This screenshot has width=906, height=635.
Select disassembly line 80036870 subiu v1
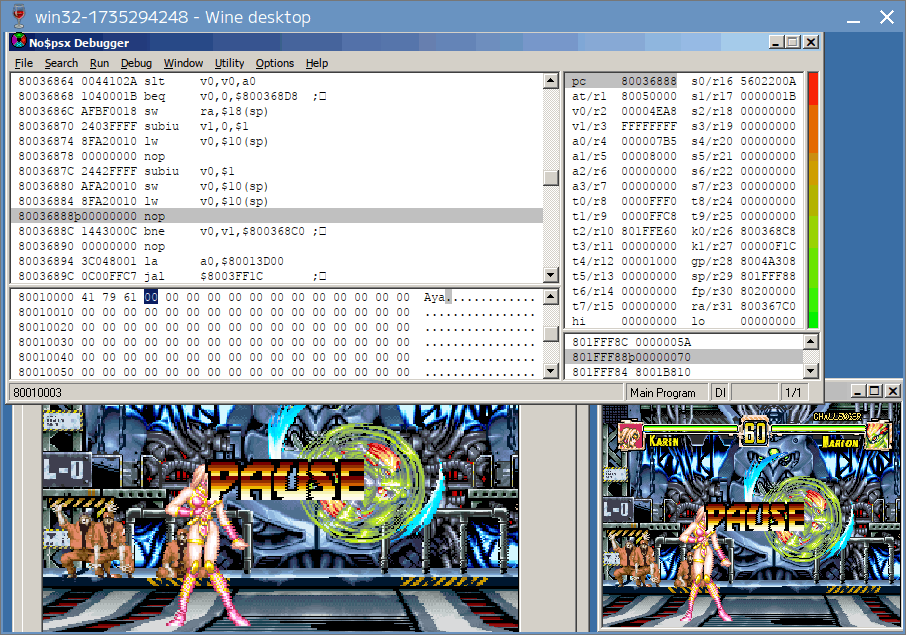point(277,126)
